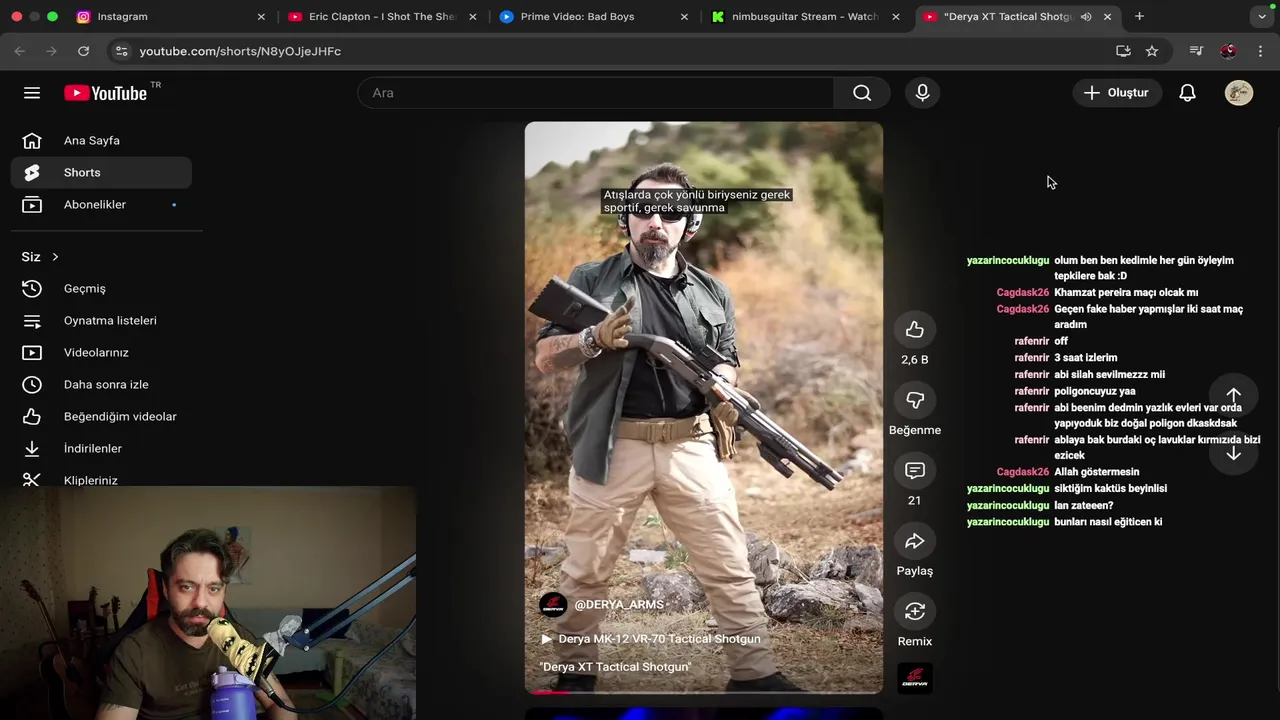Open Abonelikler in the sidebar

tap(101, 205)
